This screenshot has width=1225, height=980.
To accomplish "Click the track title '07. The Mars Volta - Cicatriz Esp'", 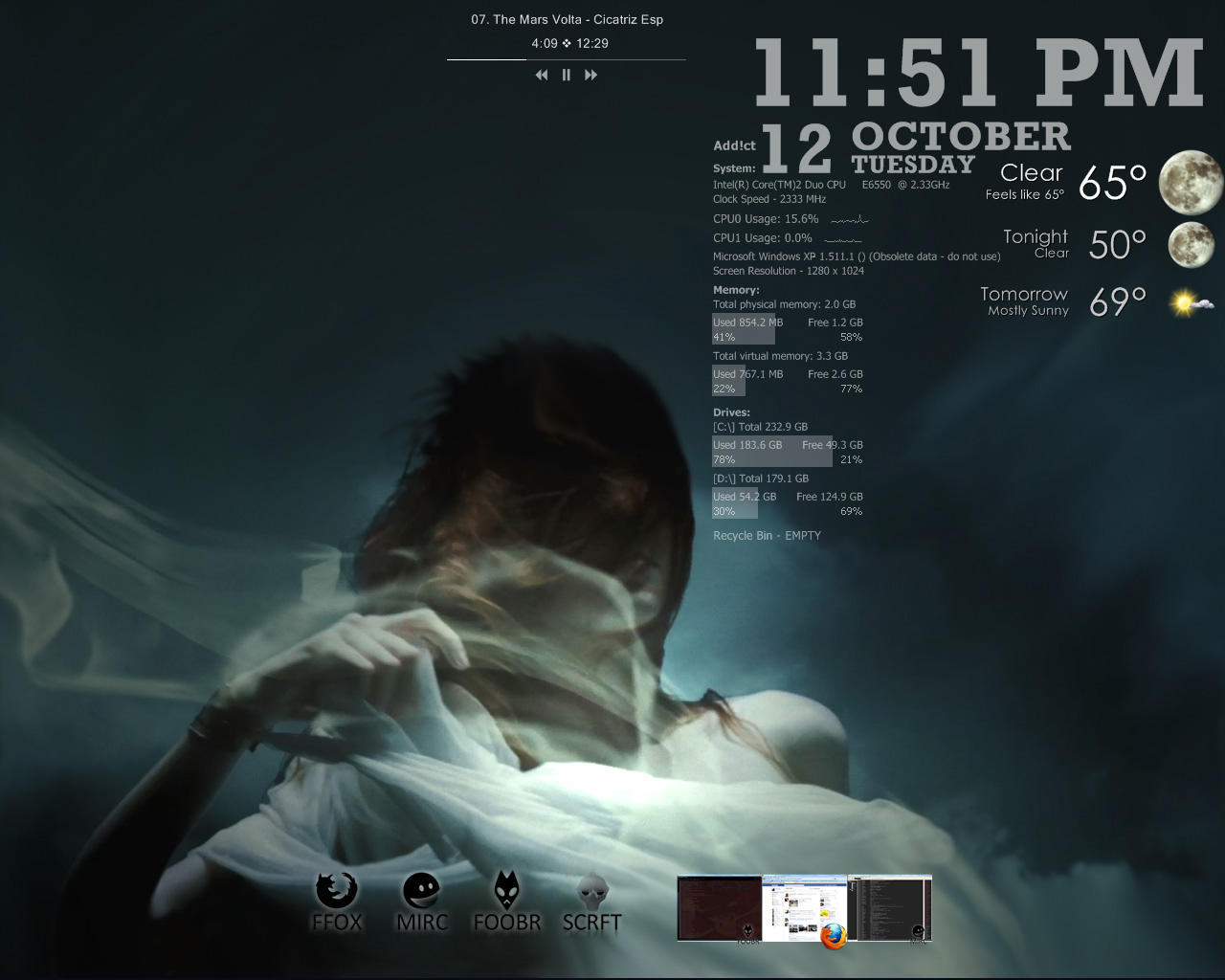I will coord(567,19).
